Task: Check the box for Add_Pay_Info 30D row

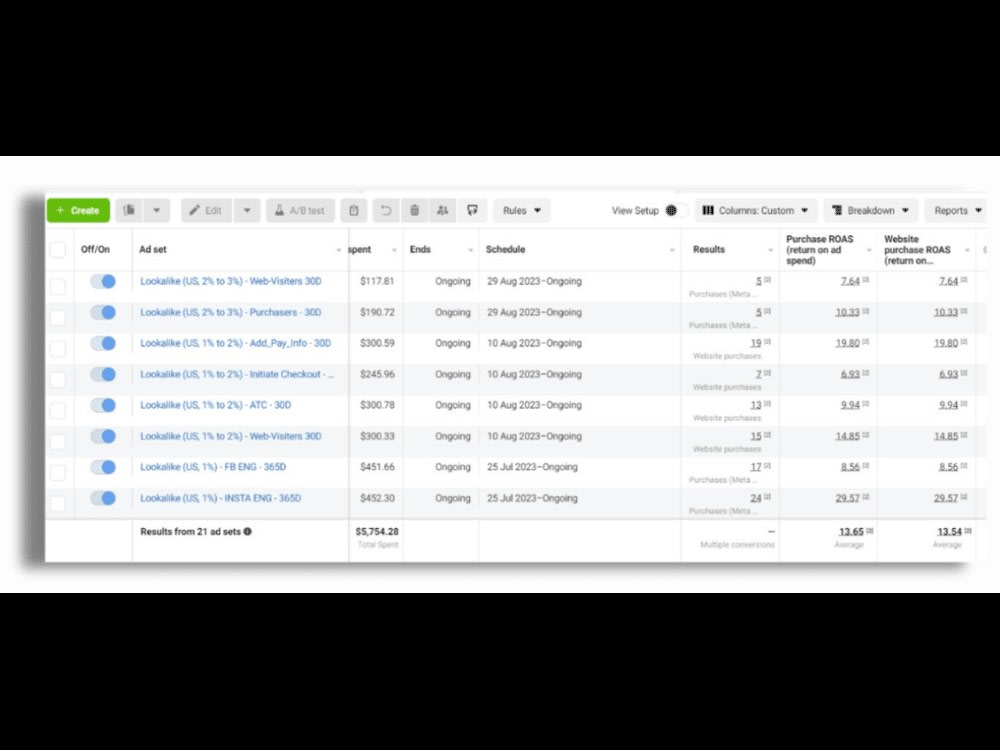Action: click(x=58, y=348)
